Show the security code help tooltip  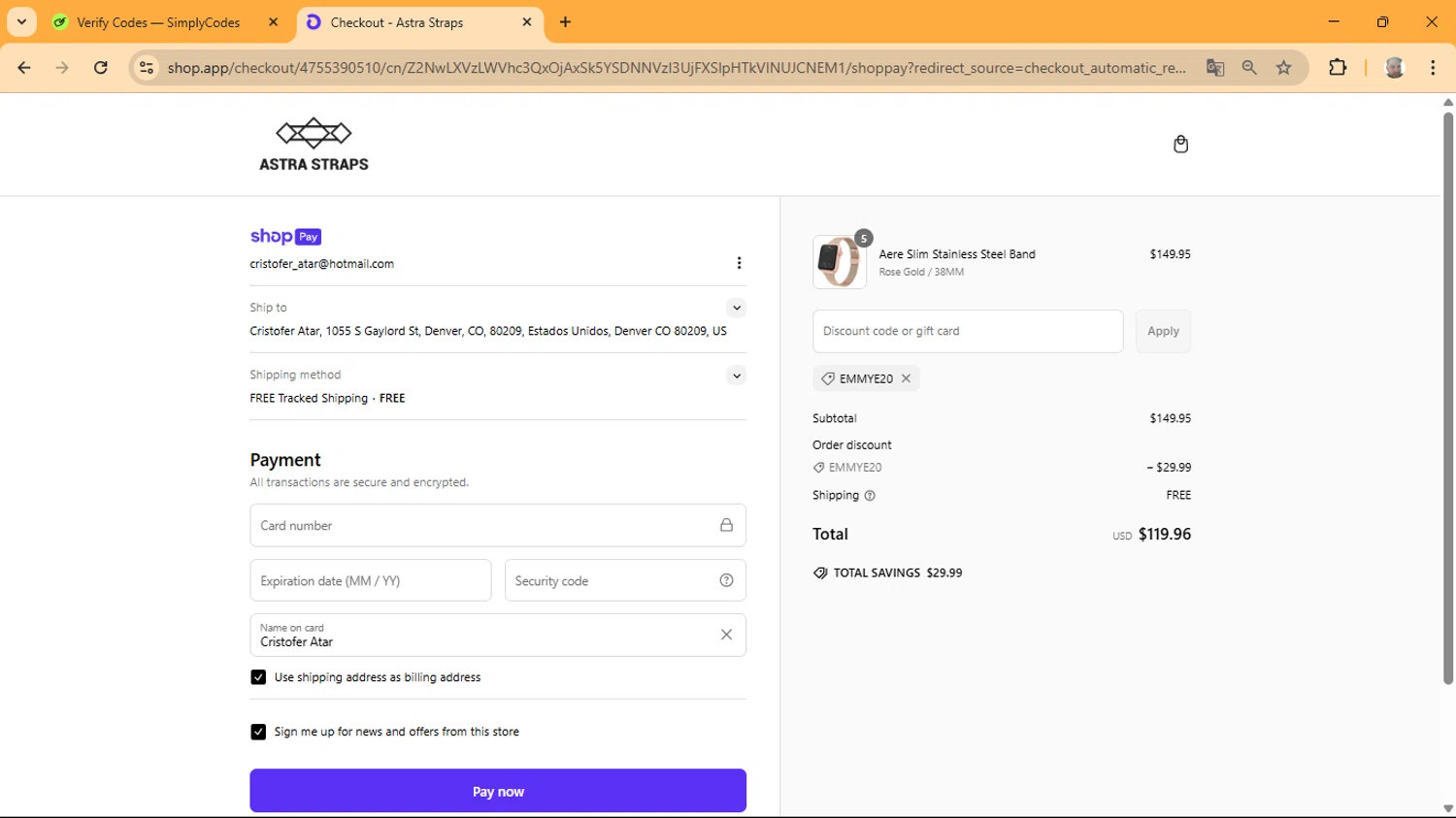coord(726,580)
